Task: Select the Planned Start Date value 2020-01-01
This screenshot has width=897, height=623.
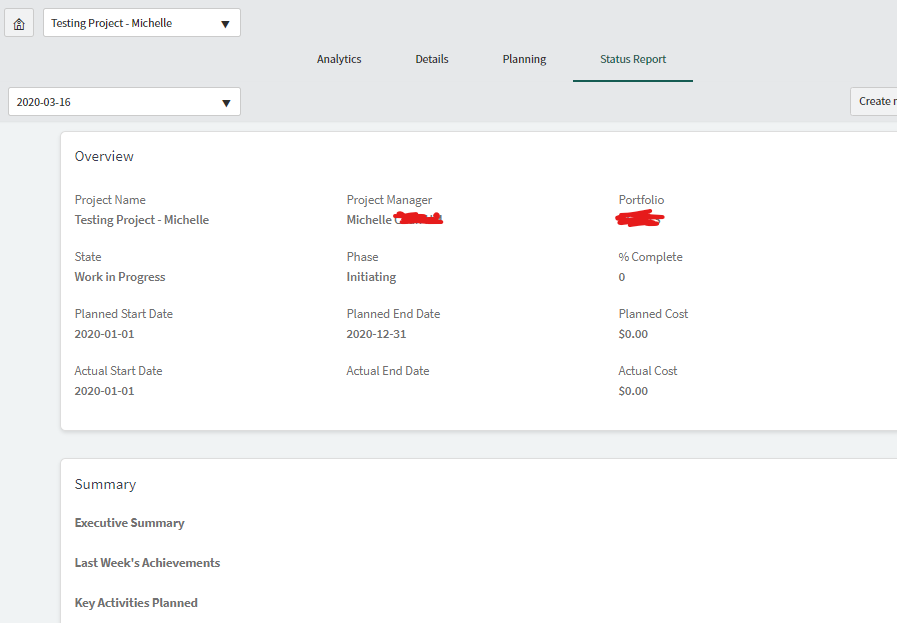Action: [x=104, y=333]
